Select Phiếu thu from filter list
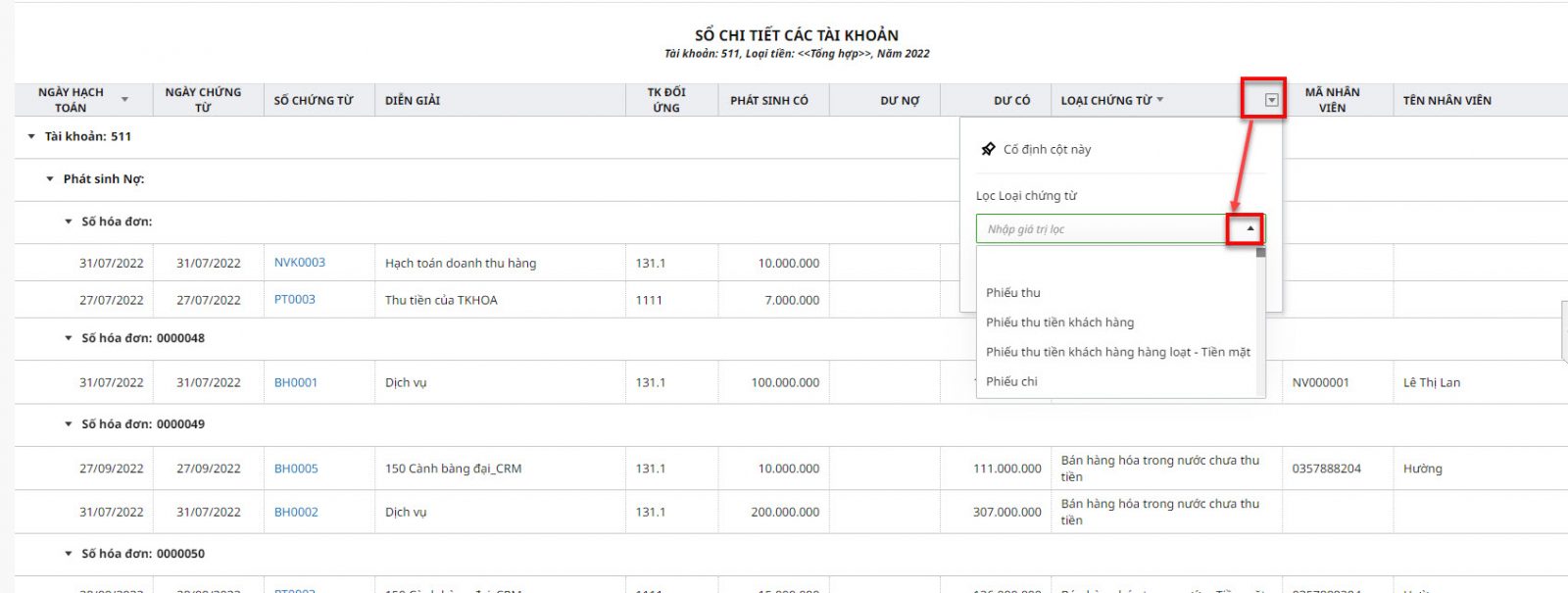 [x=1013, y=293]
